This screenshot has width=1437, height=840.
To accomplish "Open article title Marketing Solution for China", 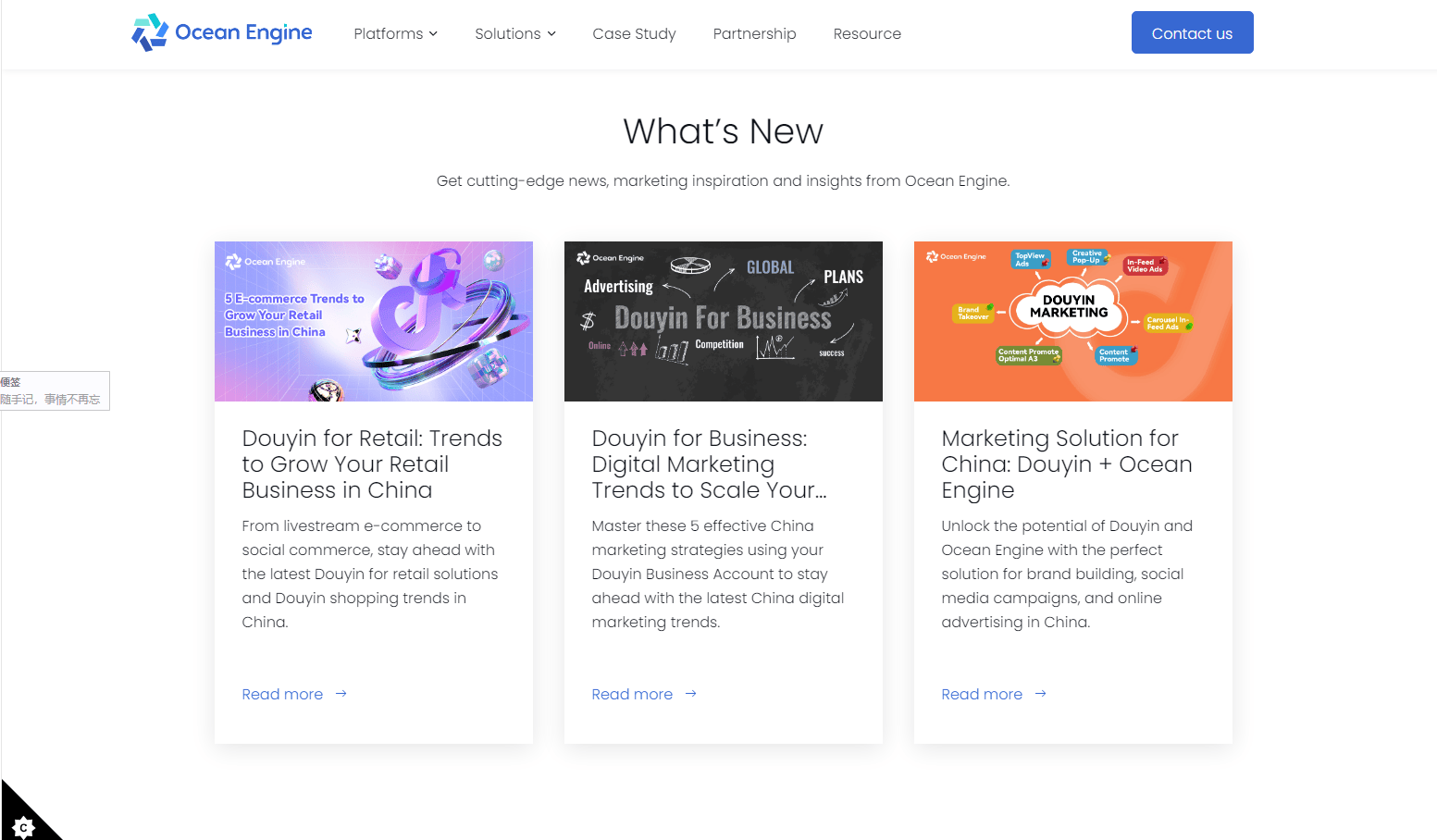I will click(x=1067, y=464).
